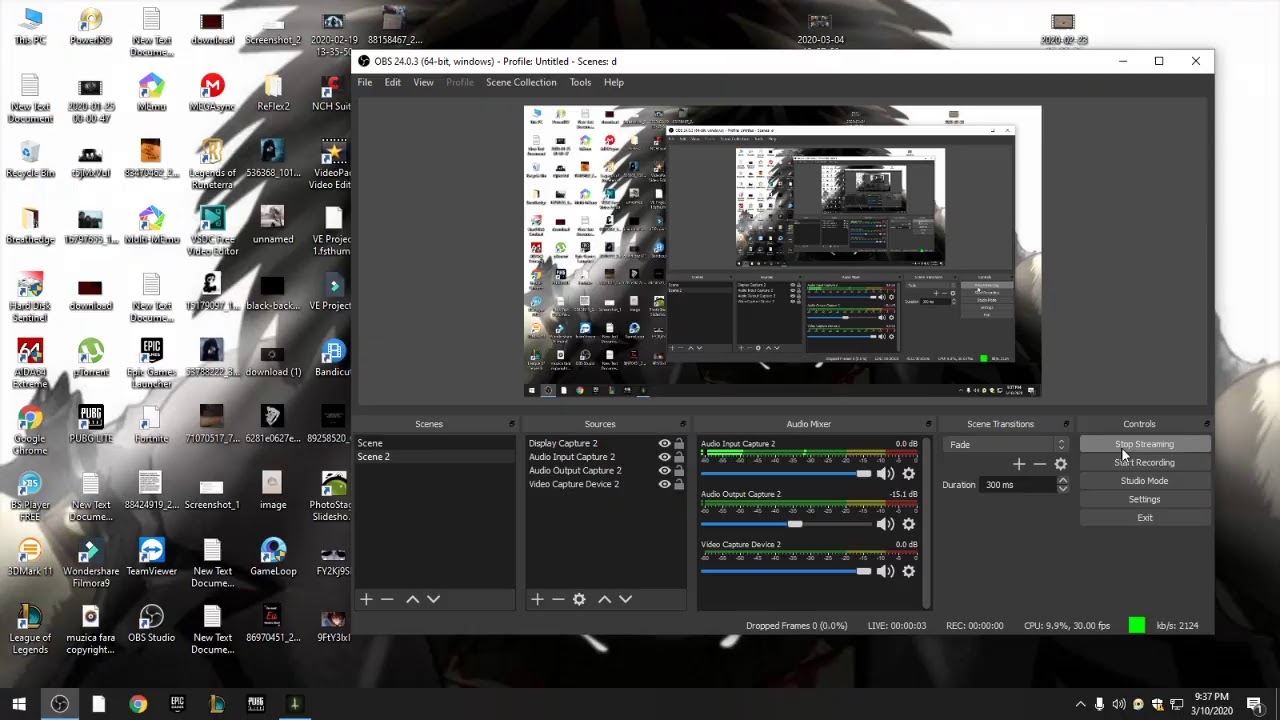
Task: Open League of Legends desktop icon
Action: (x=30, y=630)
